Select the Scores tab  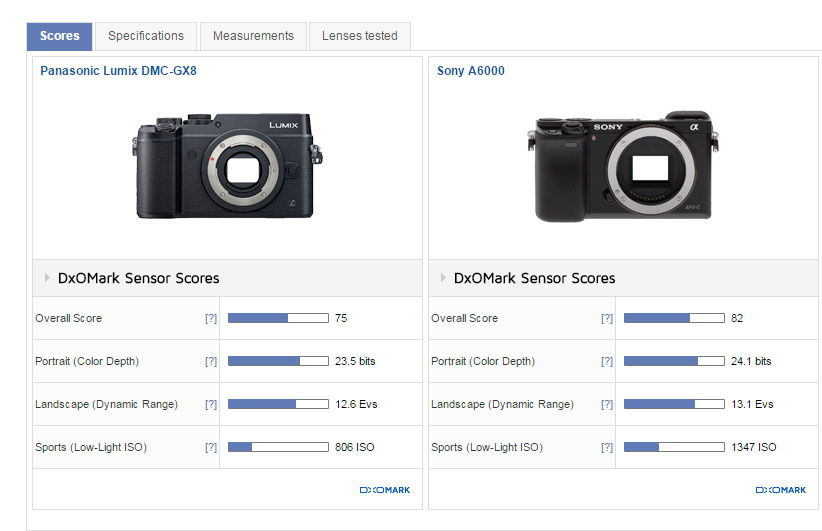[x=59, y=36]
